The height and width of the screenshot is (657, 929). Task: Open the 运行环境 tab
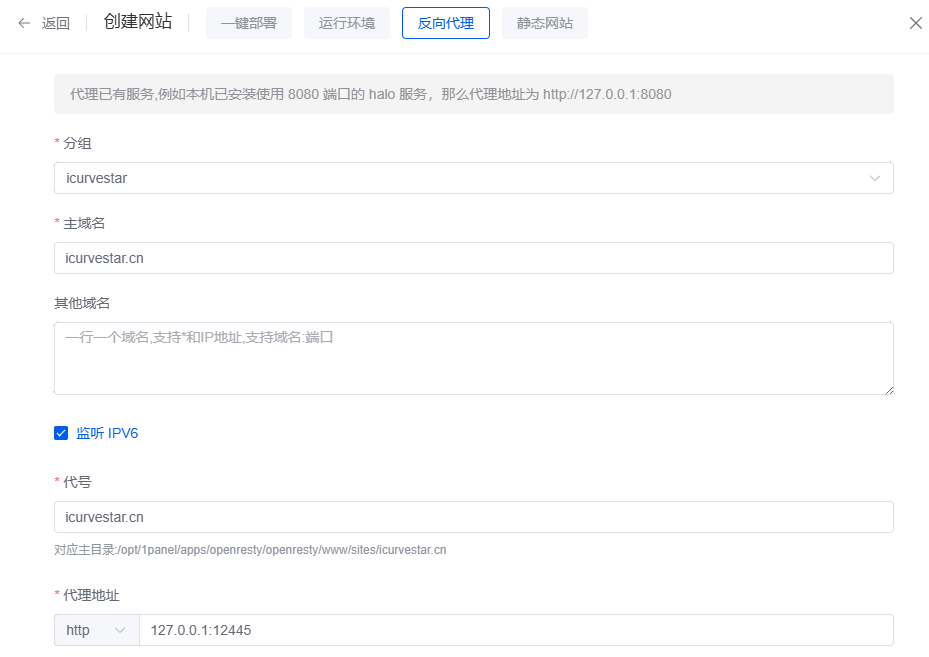point(347,23)
